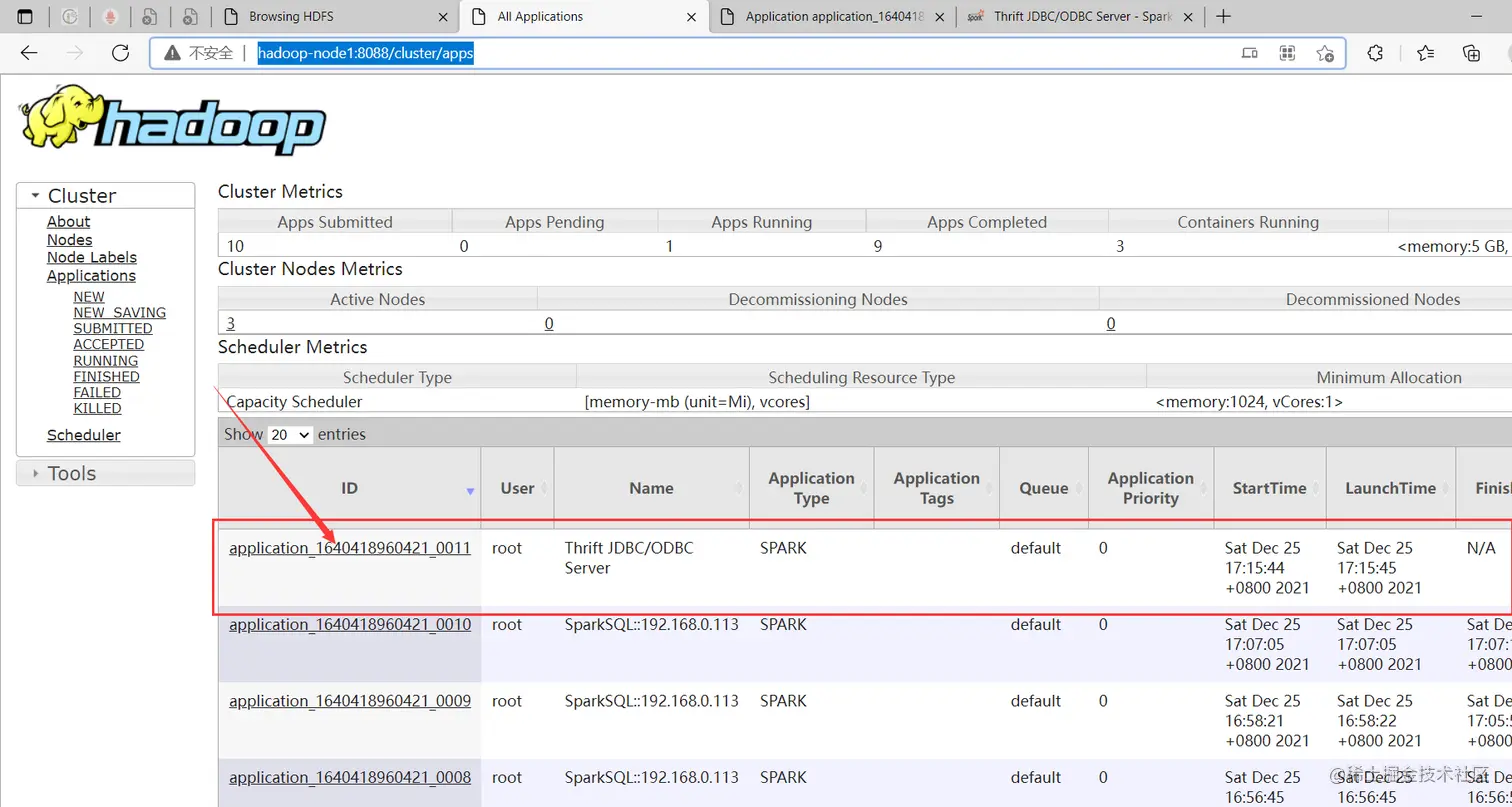Open the favorites list icon in toolbar
The height and width of the screenshot is (807, 1512).
tap(1426, 53)
